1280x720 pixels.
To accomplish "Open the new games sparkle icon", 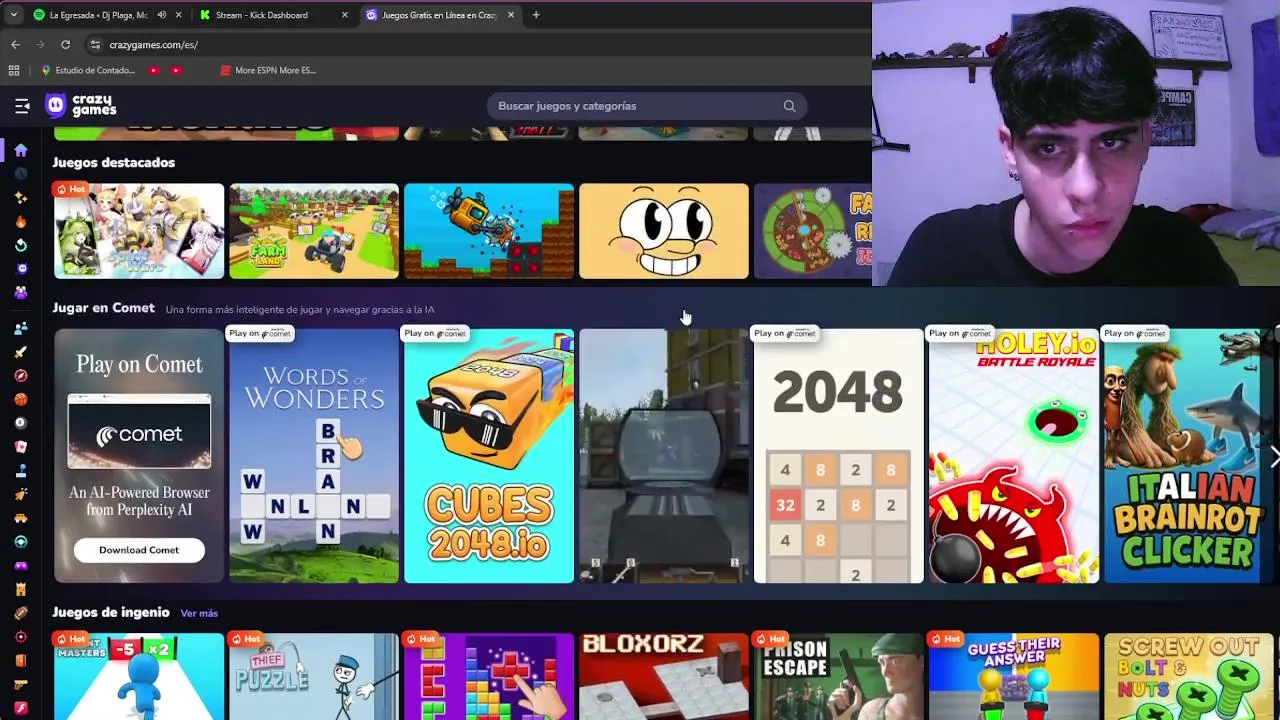I will point(20,198).
